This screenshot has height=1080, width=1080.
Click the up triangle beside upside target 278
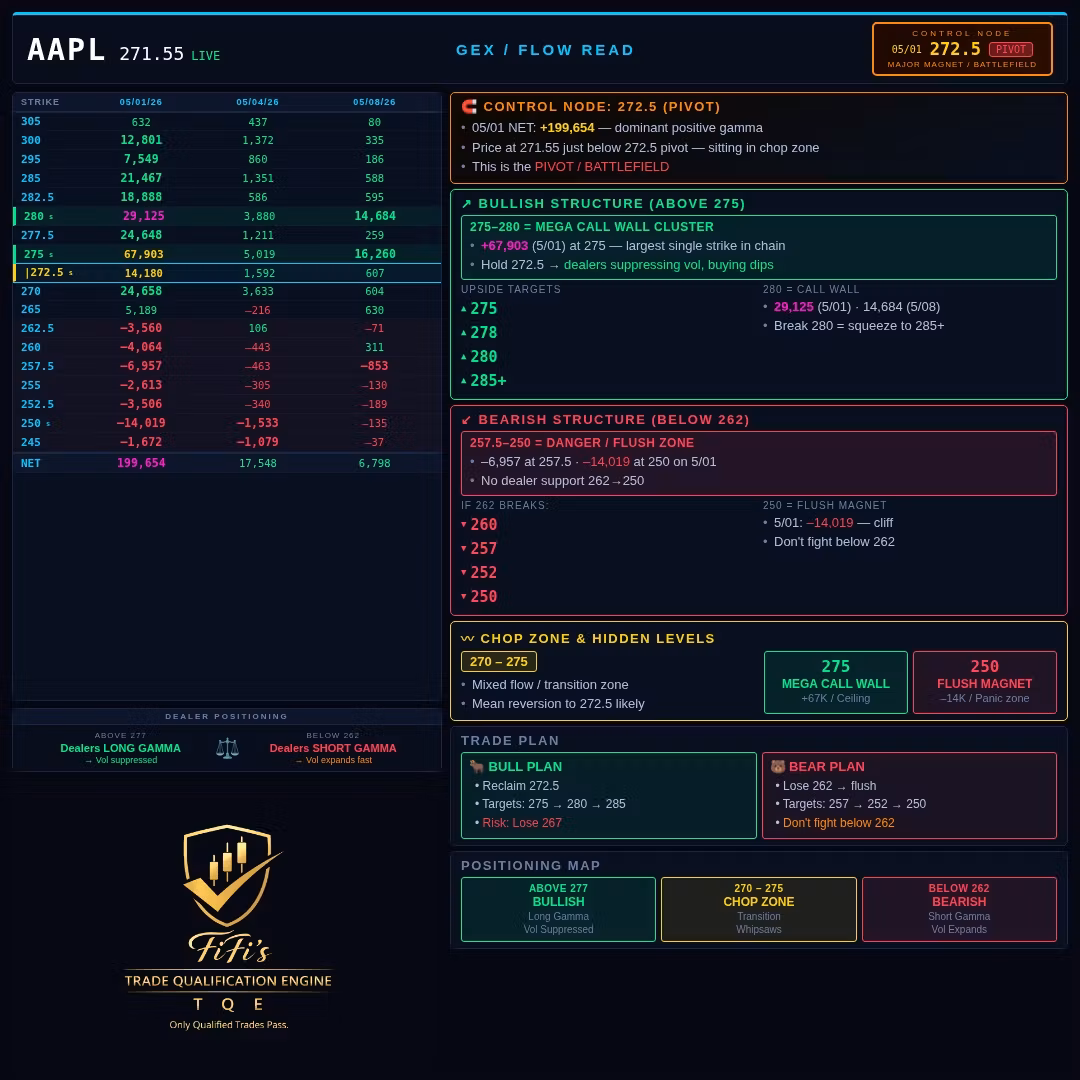464,333
